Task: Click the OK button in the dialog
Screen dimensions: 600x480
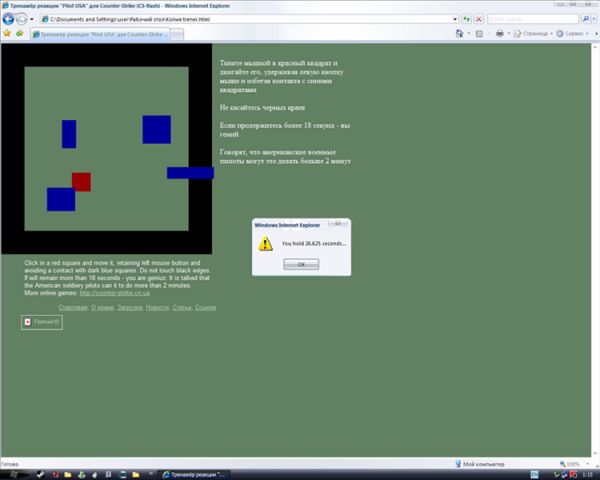Action: [301, 264]
